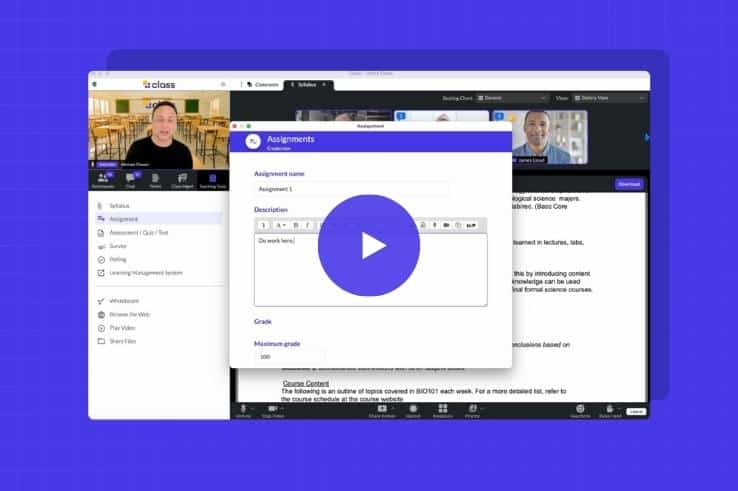This screenshot has height=491, width=738.
Task: Expand the font style dropdown in editor
Action: [x=281, y=225]
